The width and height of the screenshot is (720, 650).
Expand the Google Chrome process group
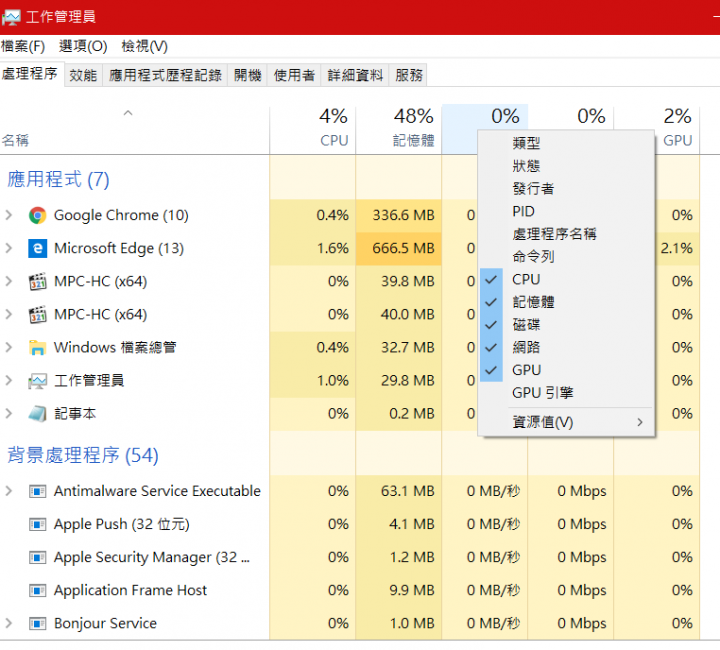(x=9, y=215)
